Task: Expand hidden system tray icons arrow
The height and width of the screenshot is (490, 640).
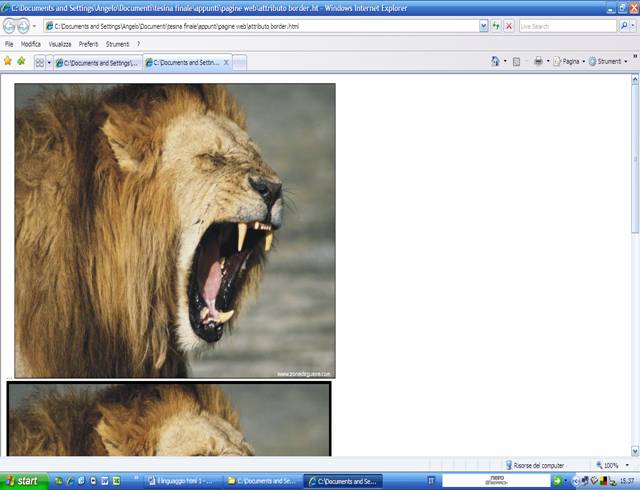Action: (x=575, y=481)
